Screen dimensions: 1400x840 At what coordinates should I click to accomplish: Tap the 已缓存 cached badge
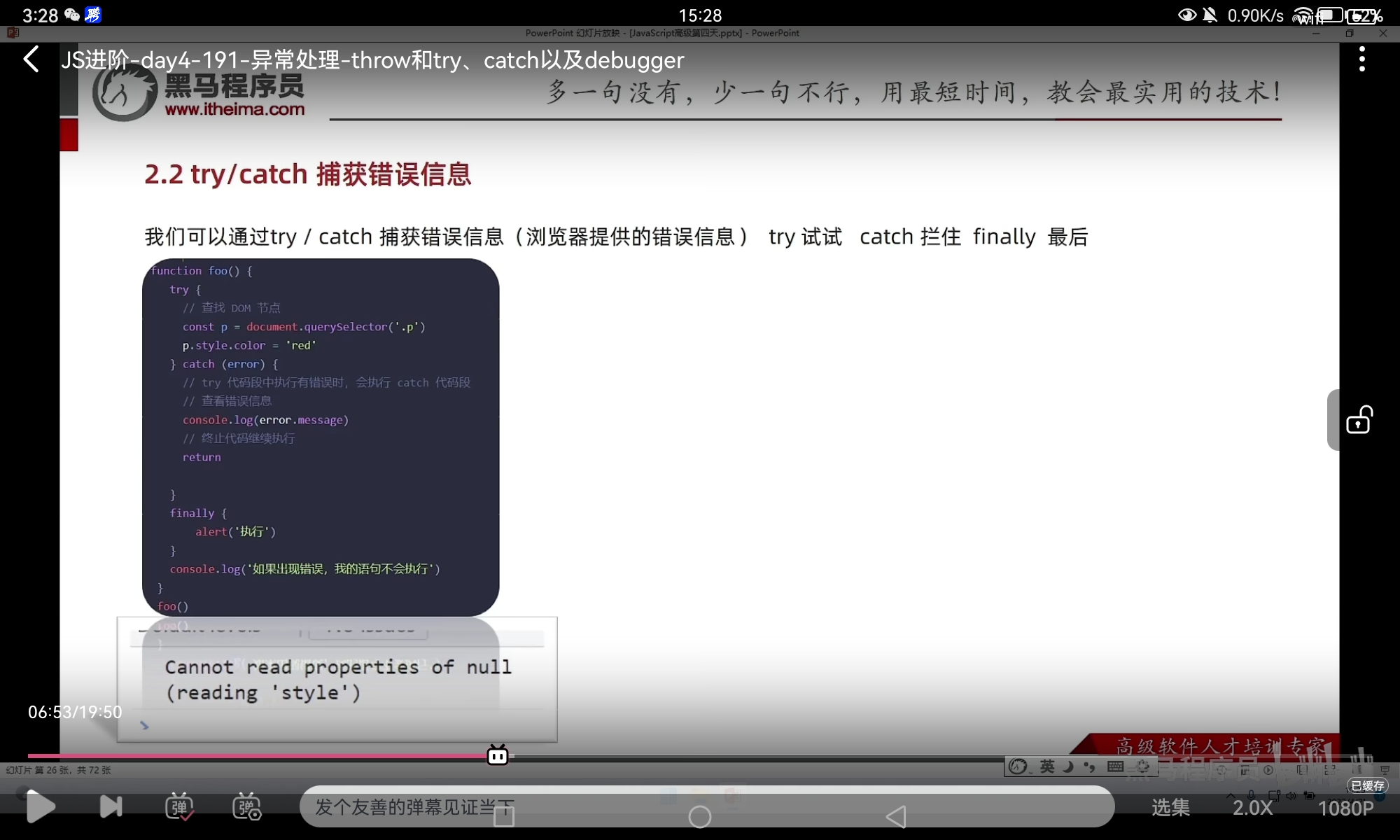tap(1367, 786)
